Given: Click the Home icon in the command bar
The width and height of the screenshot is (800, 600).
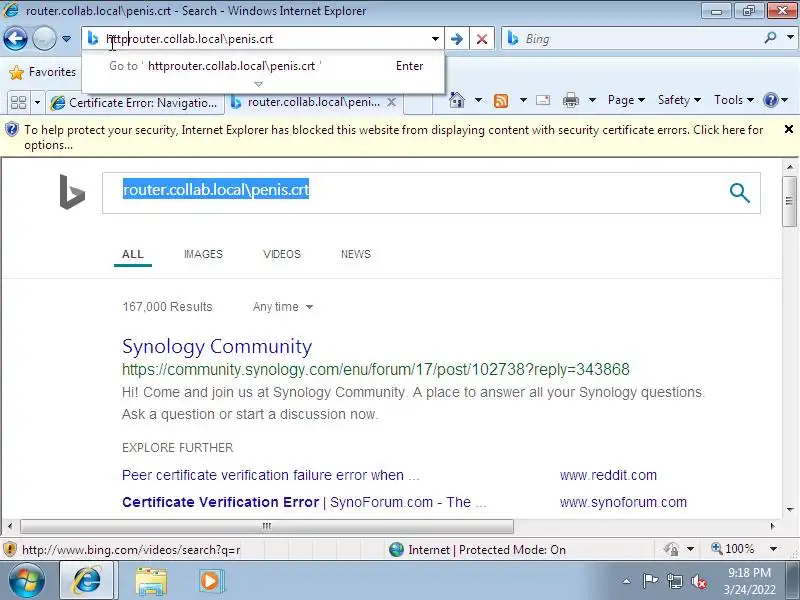Looking at the screenshot, I should click(x=457, y=100).
